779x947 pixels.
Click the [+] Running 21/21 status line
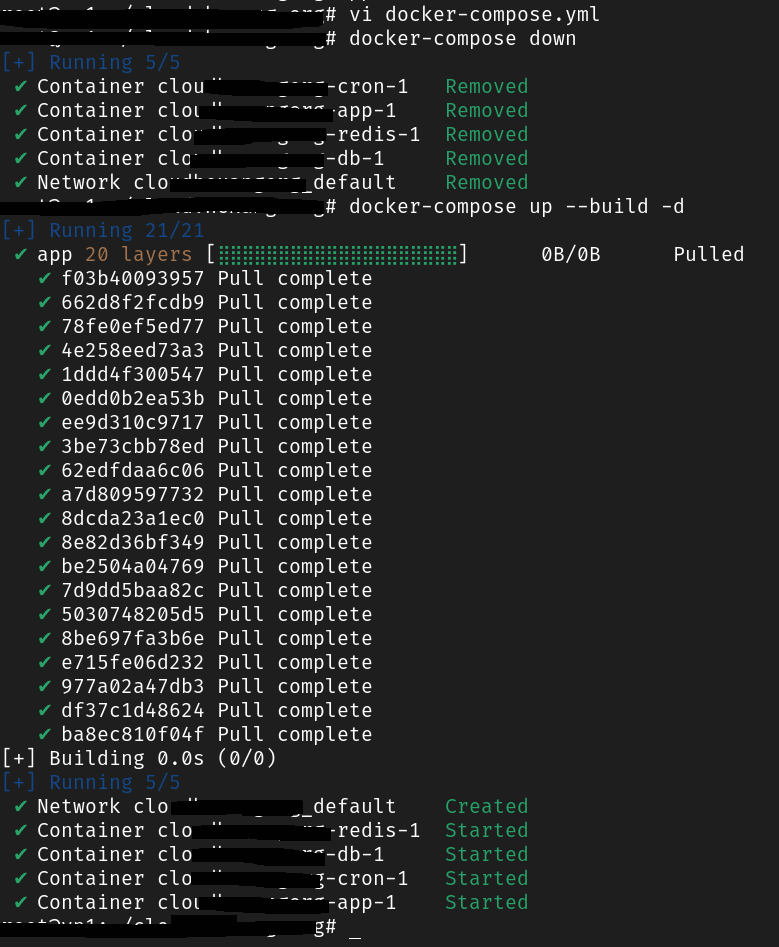click(x=103, y=230)
